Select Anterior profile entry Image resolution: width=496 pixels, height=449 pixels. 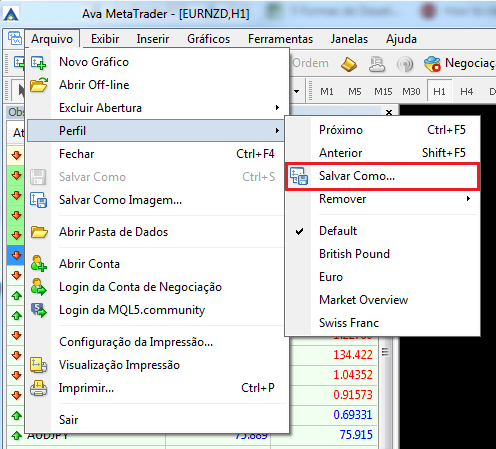tap(383, 153)
